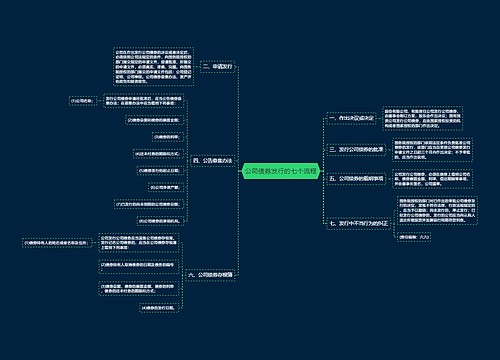Click the (7)已发行的尚未到期的公司债券总额 leaf
Image resolution: width=500 pixels, height=360 pixels.
click(x=148, y=204)
